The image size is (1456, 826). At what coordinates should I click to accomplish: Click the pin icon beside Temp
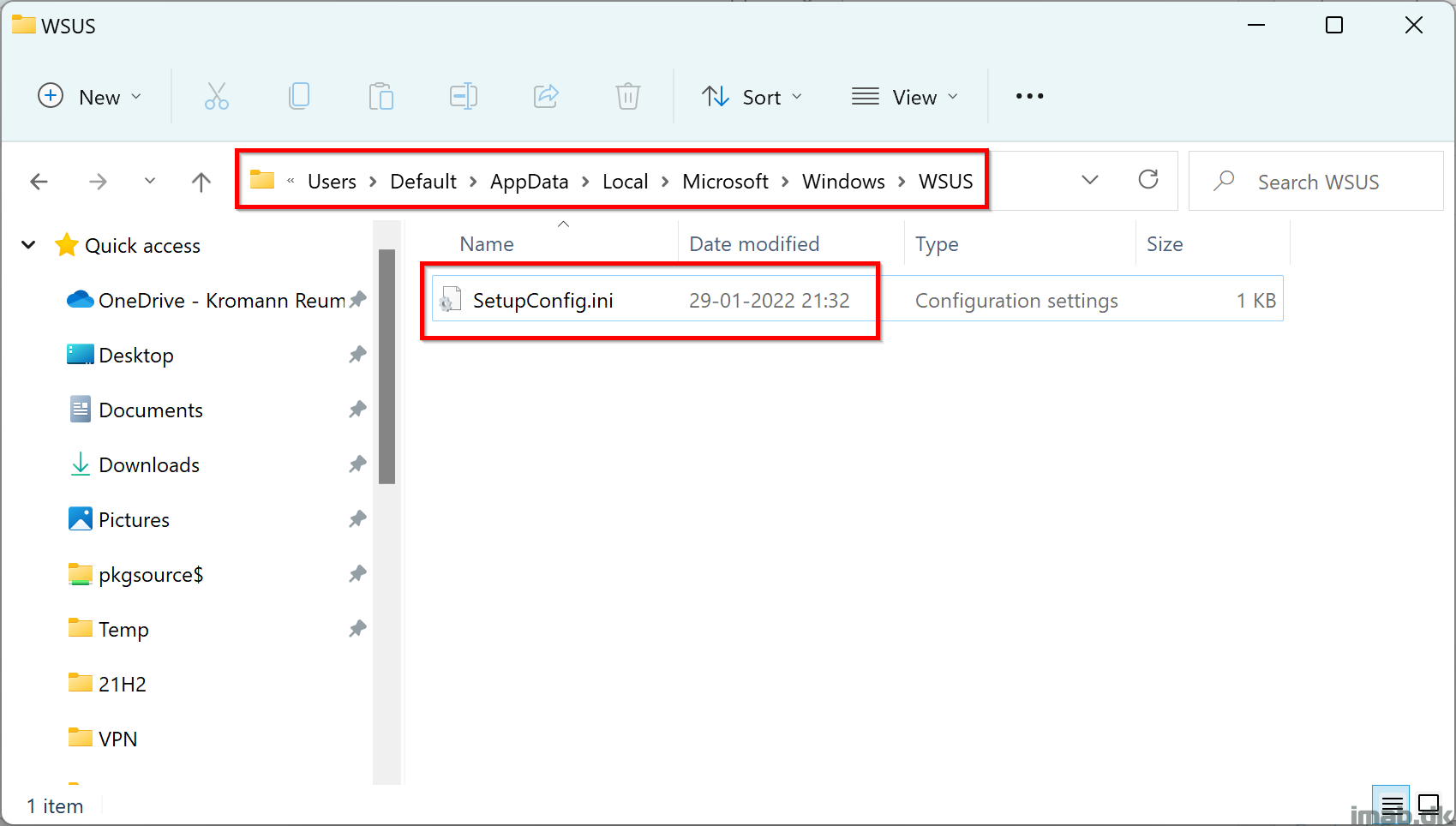357,628
